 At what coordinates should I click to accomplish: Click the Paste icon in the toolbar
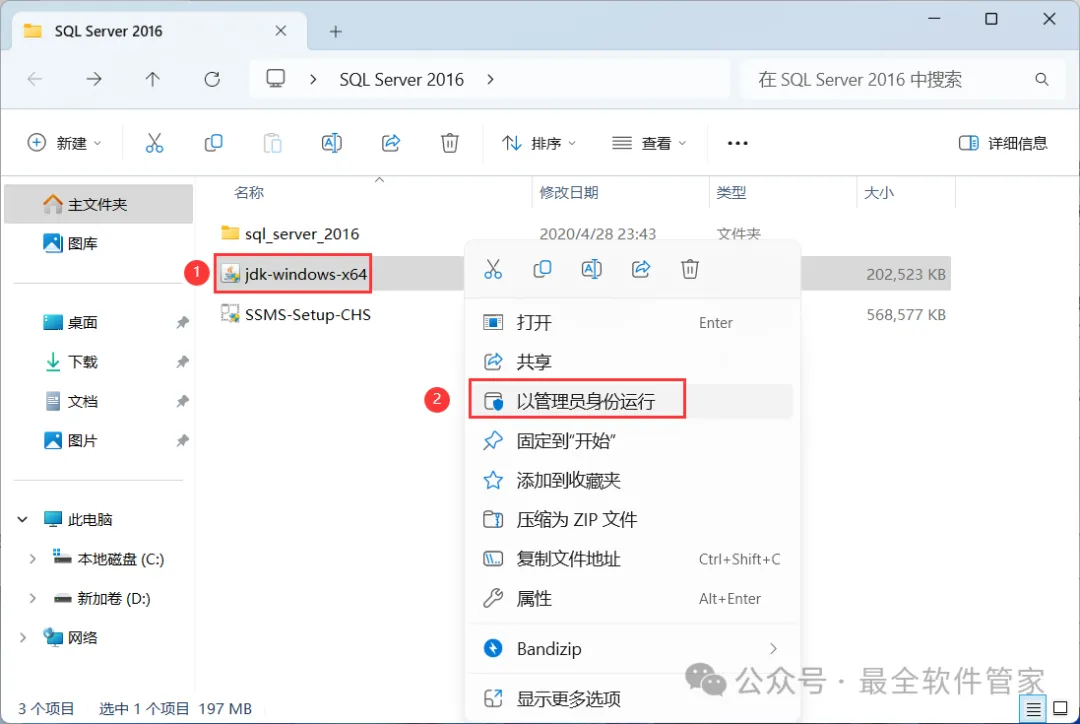coord(273,143)
